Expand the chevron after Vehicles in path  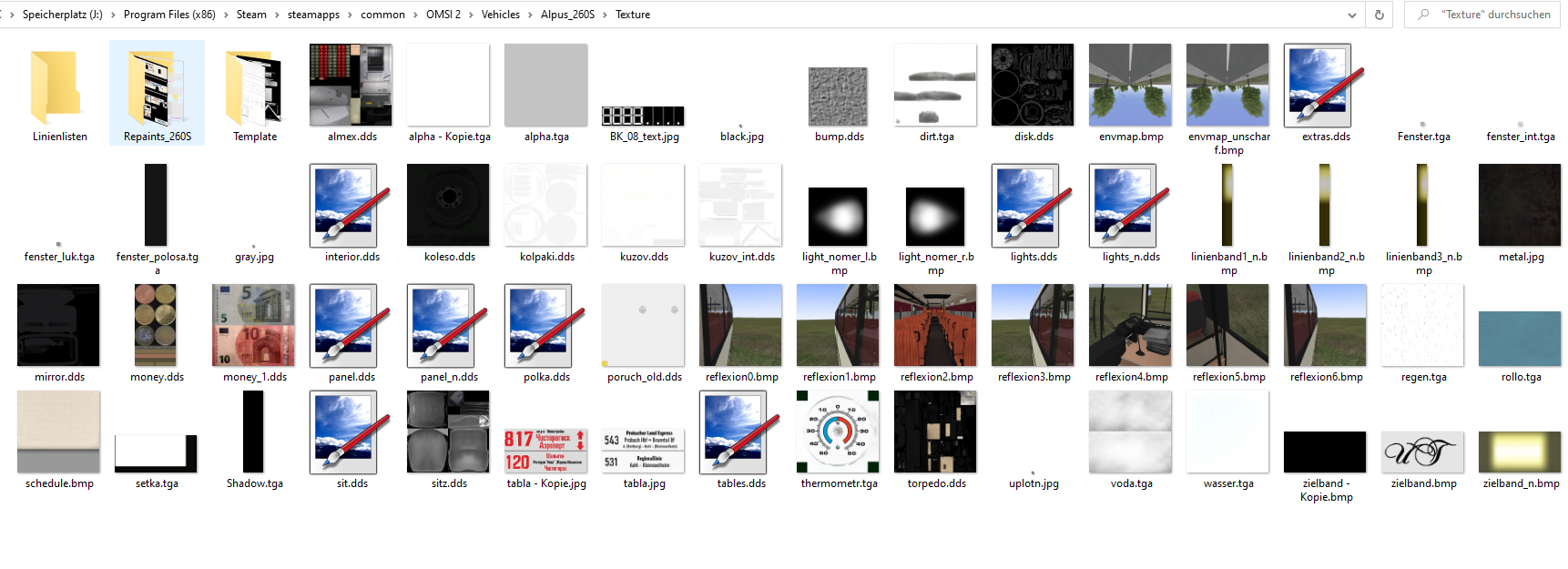point(531,15)
